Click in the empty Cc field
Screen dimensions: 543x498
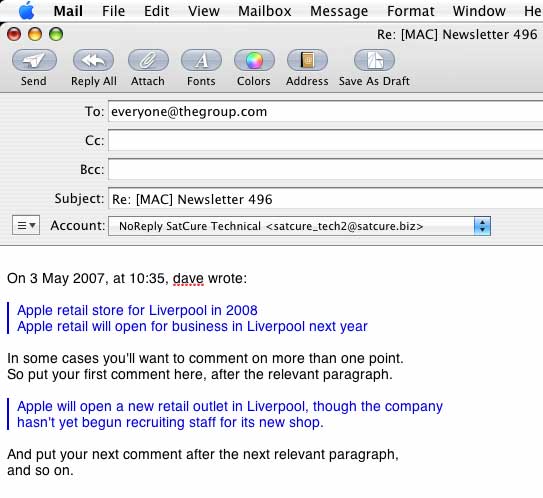[x=326, y=141]
